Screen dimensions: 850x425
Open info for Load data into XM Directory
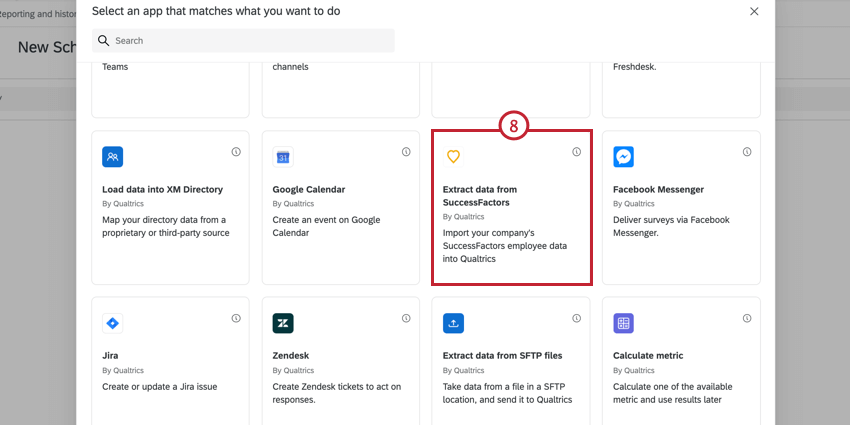236,152
